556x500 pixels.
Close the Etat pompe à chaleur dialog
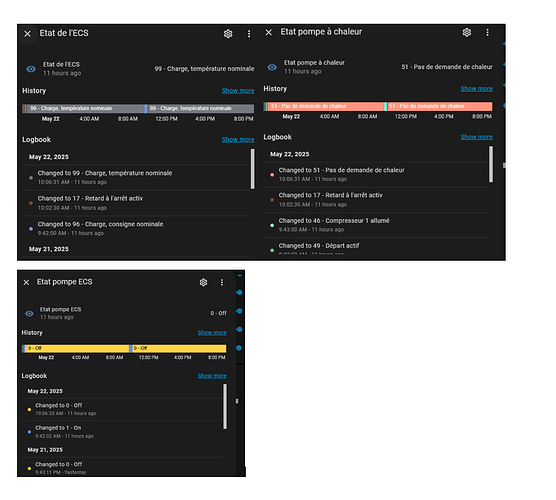click(269, 32)
